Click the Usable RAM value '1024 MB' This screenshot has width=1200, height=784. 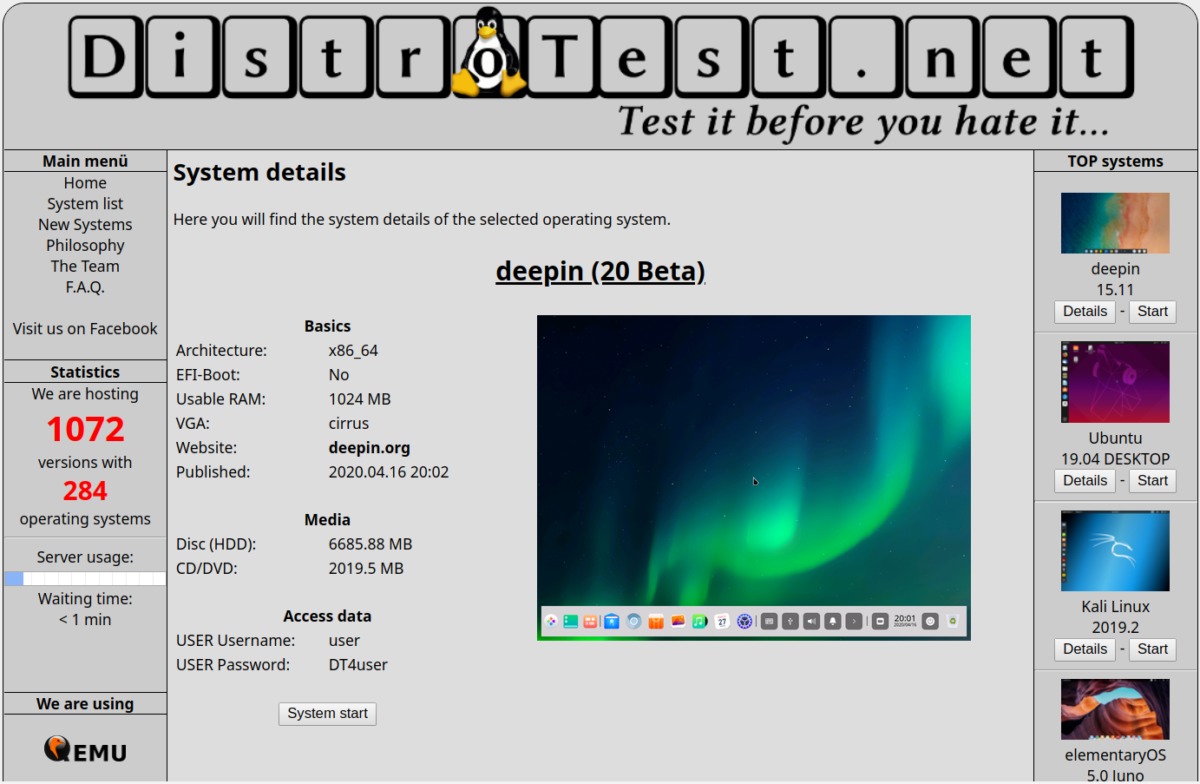pyautogui.click(x=359, y=399)
